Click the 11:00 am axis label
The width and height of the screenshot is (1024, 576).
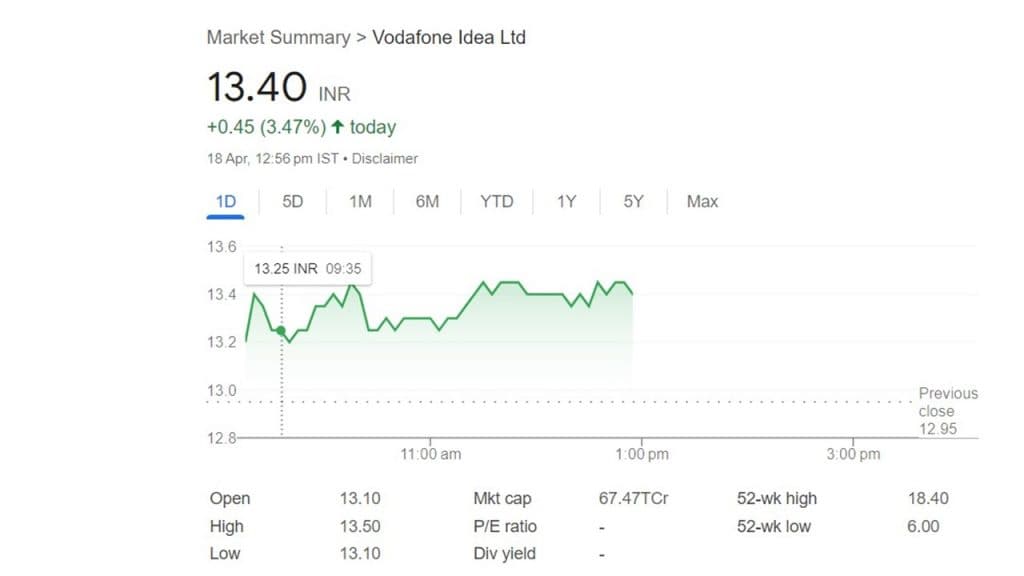[x=431, y=454]
